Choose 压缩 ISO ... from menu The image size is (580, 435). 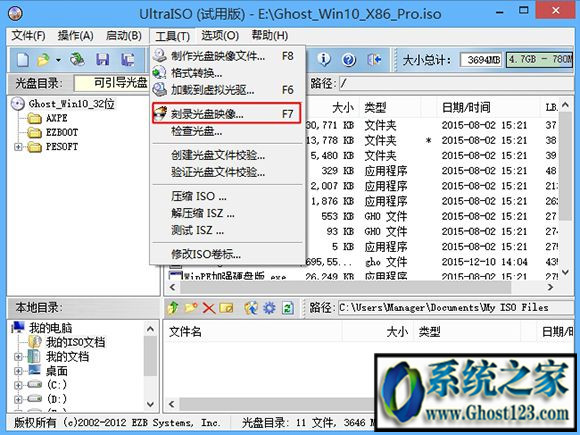click(x=227, y=196)
